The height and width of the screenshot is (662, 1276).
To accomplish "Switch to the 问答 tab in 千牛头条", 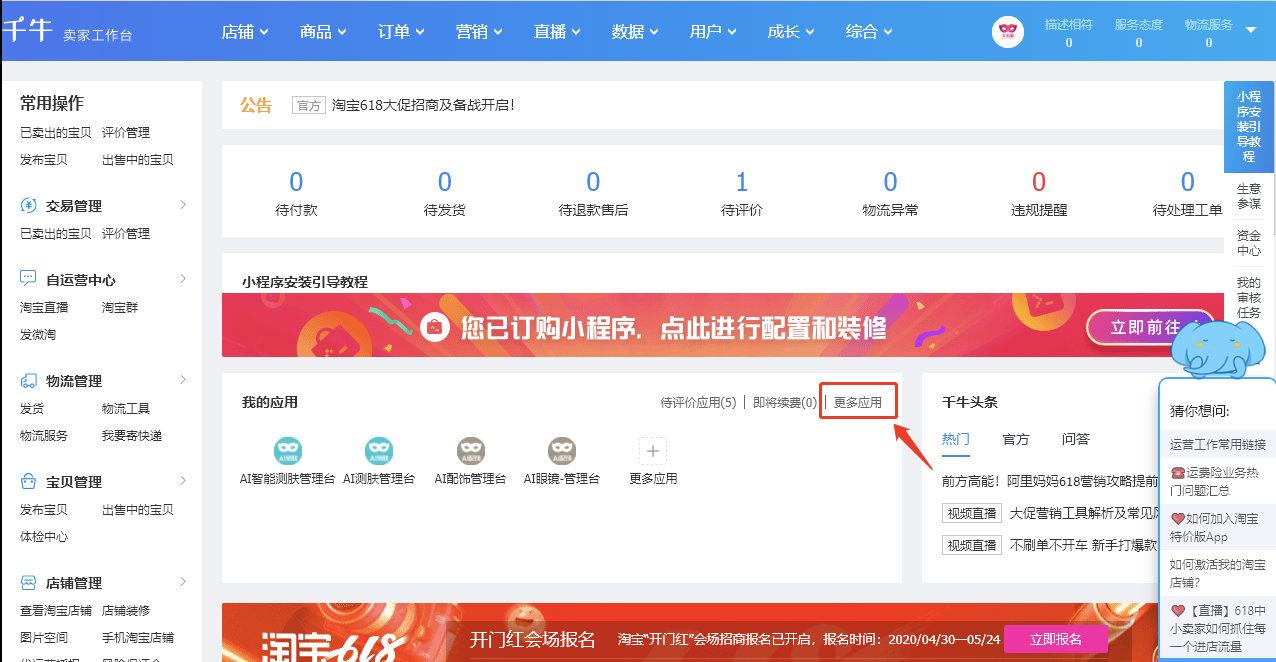I will coord(1076,439).
